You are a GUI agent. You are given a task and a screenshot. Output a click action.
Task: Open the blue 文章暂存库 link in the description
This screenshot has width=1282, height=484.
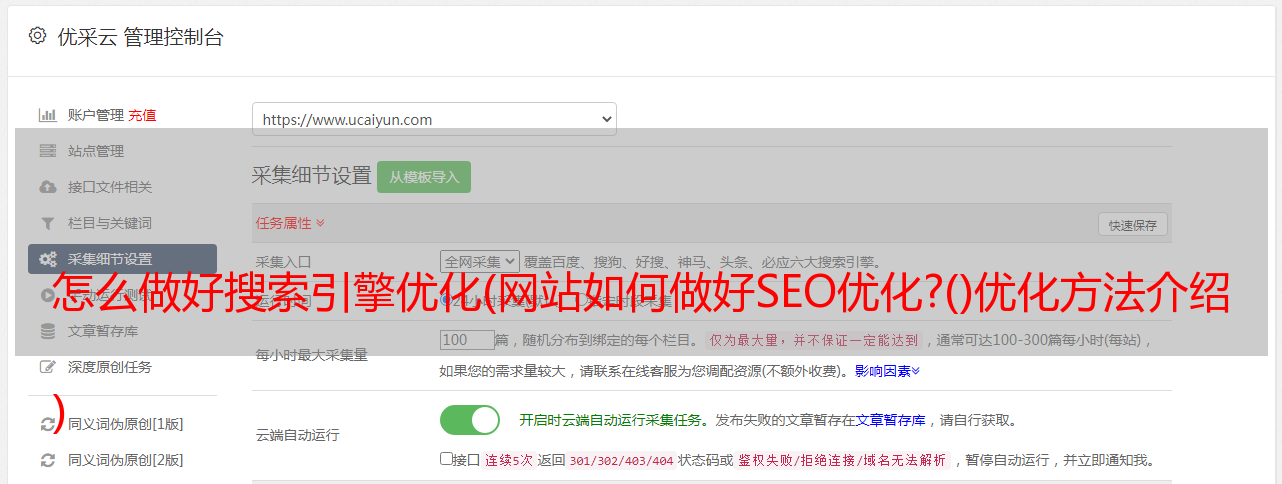click(890, 420)
